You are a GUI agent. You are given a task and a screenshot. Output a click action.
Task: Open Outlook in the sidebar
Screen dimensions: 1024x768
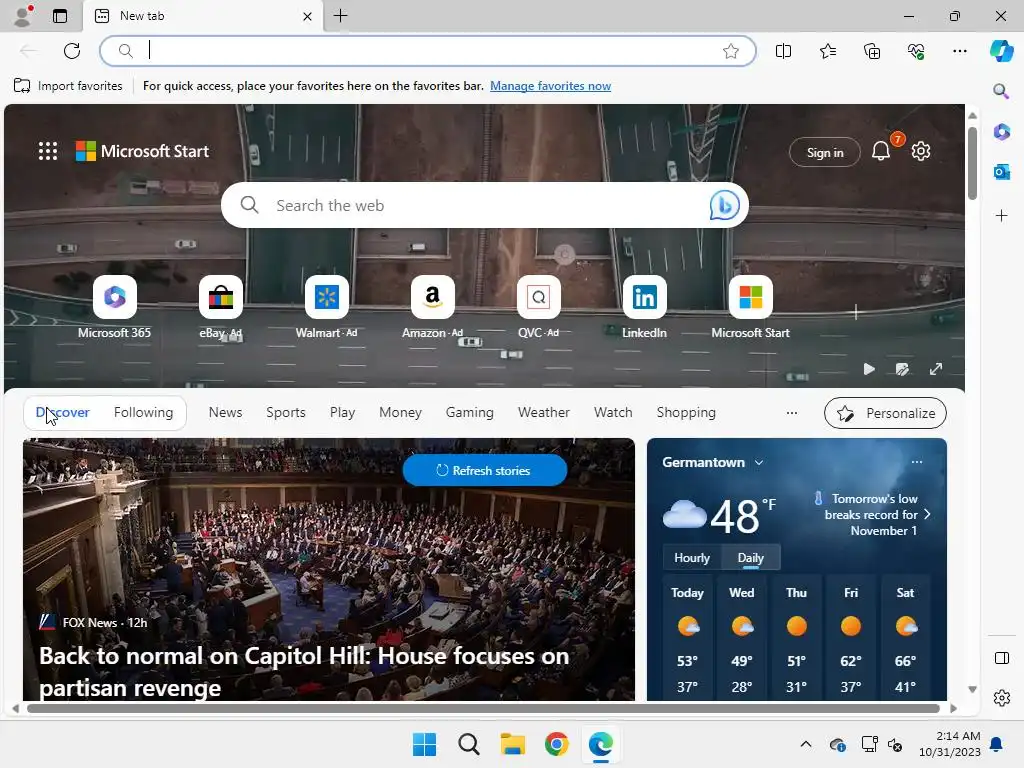point(1001,172)
